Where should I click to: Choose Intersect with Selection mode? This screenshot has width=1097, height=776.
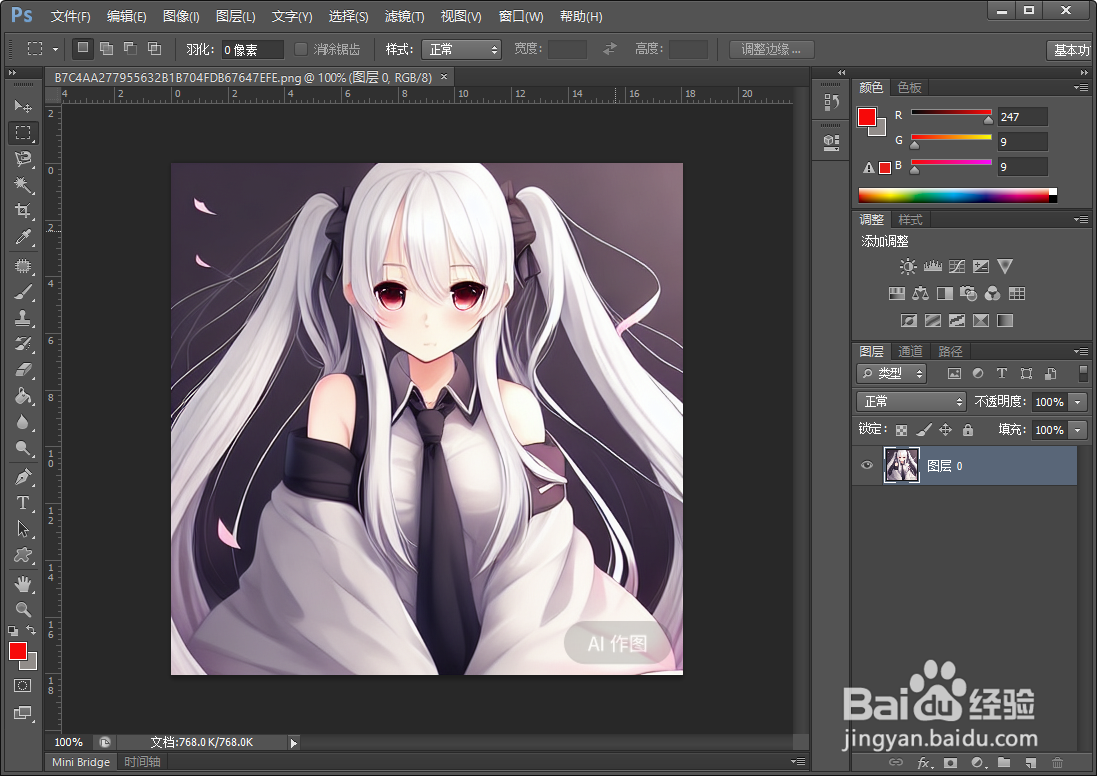click(x=154, y=48)
